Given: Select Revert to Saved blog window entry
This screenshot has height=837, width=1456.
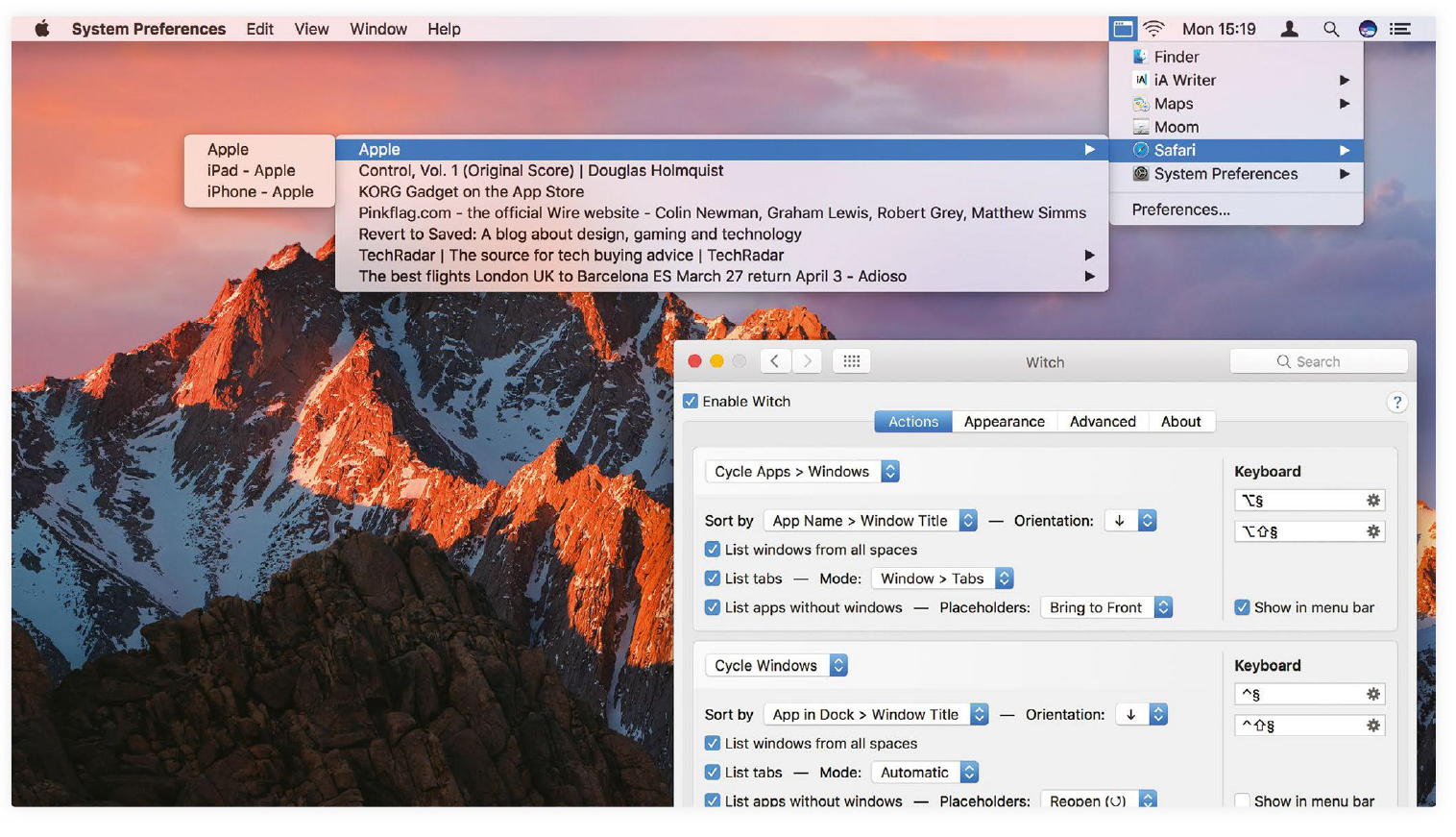Looking at the screenshot, I should click(x=722, y=234).
